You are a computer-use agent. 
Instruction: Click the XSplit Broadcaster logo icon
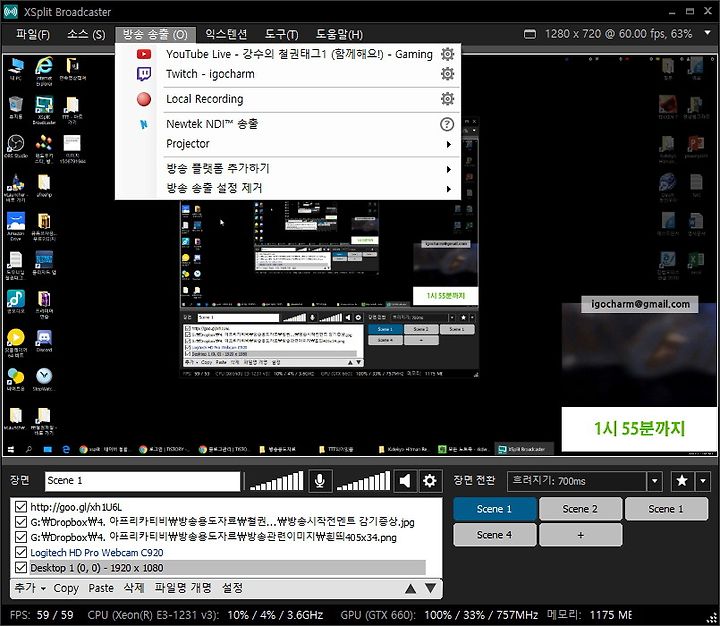(x=11, y=11)
